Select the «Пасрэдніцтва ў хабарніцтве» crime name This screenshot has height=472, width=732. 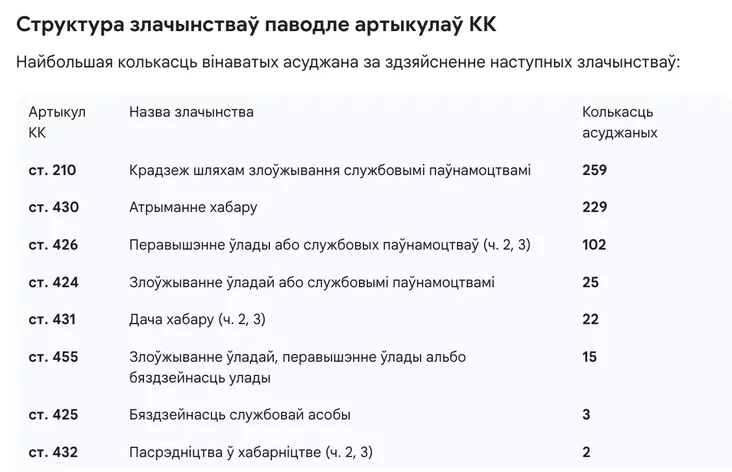[x=250, y=452]
